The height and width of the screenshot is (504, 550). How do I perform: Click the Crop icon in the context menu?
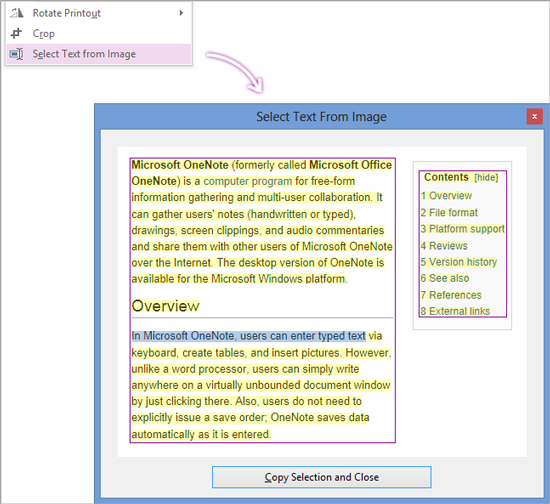pyautogui.click(x=16, y=33)
